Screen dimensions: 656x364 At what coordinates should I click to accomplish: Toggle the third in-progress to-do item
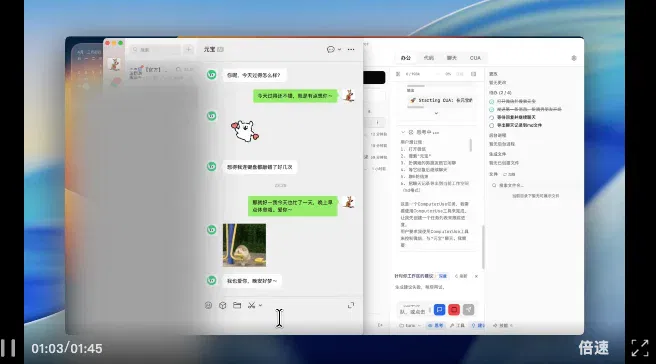[492, 118]
